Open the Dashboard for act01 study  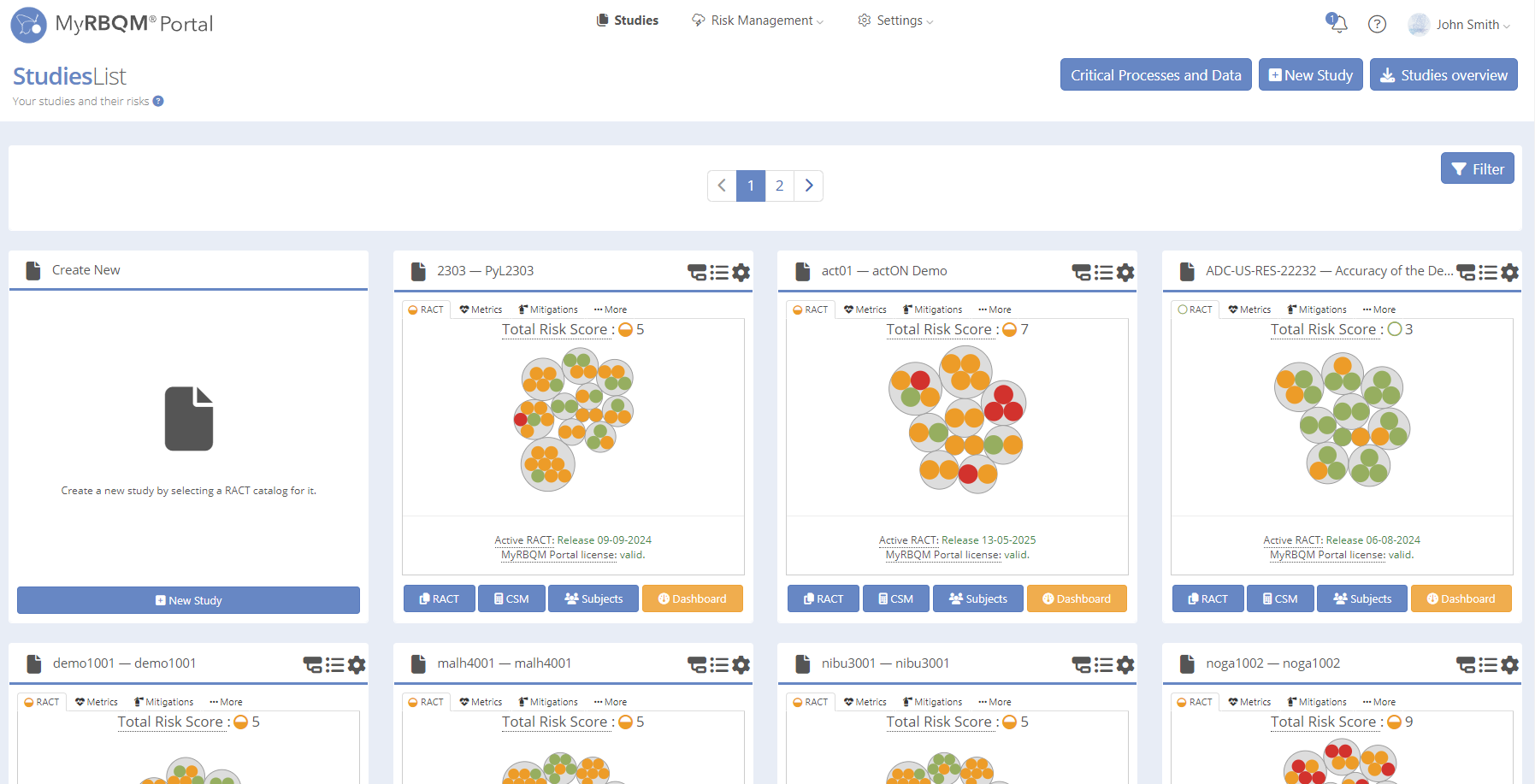[1077, 598]
